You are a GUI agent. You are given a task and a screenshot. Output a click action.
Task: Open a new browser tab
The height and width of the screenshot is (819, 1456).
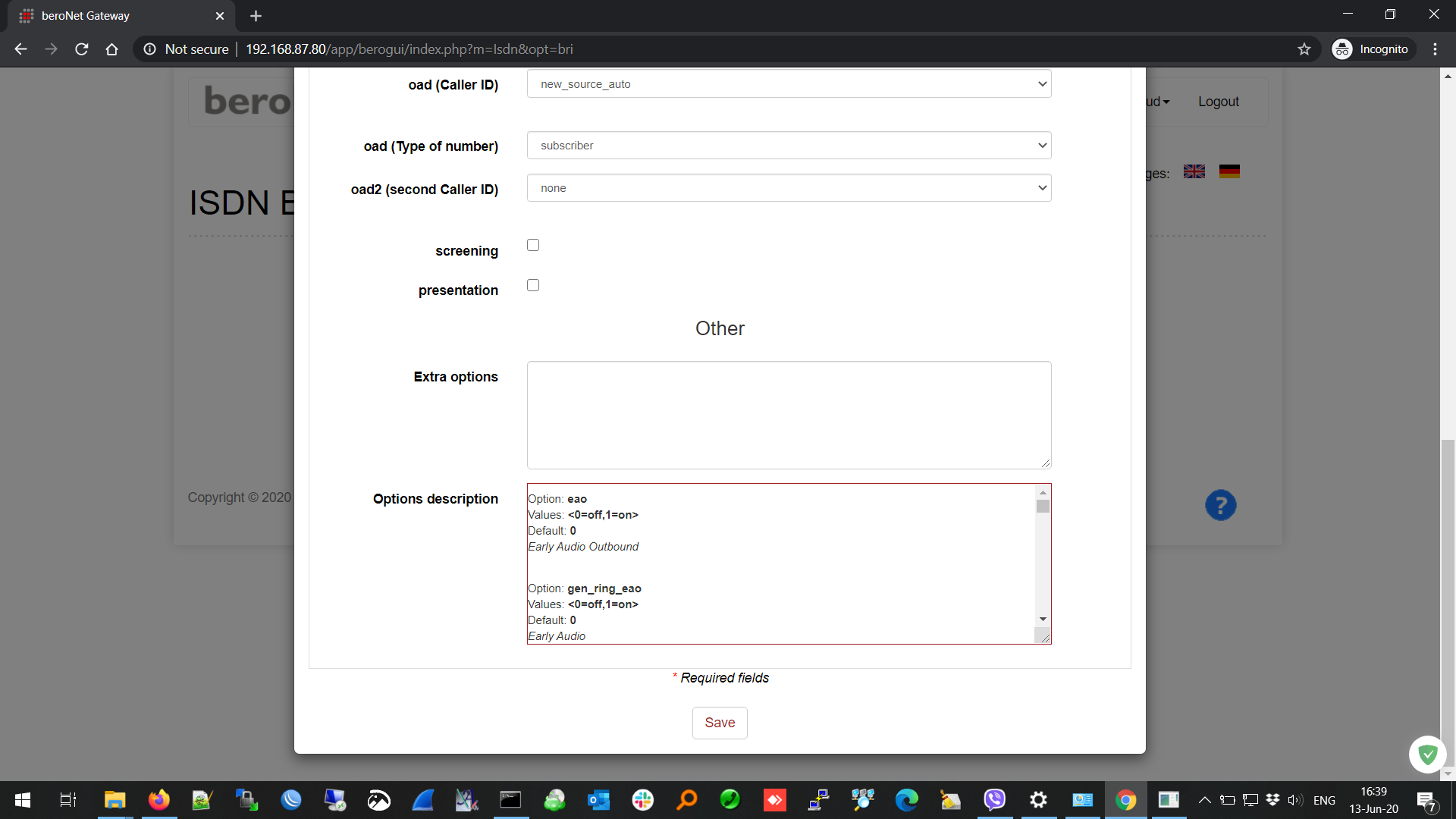tap(256, 16)
